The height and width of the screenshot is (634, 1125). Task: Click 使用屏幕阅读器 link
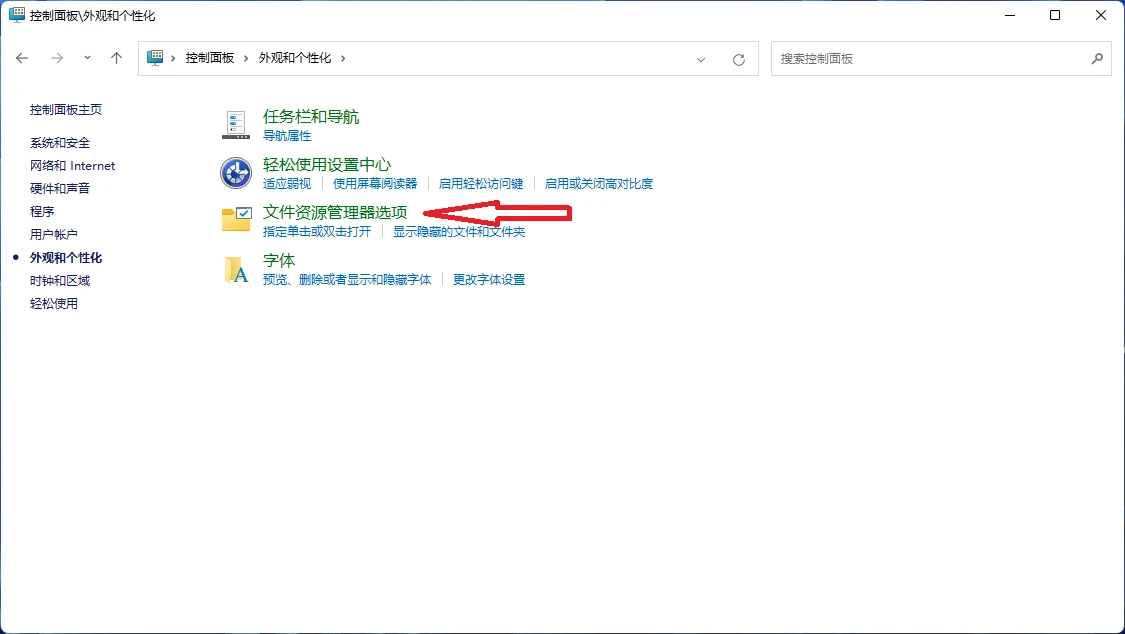point(375,184)
